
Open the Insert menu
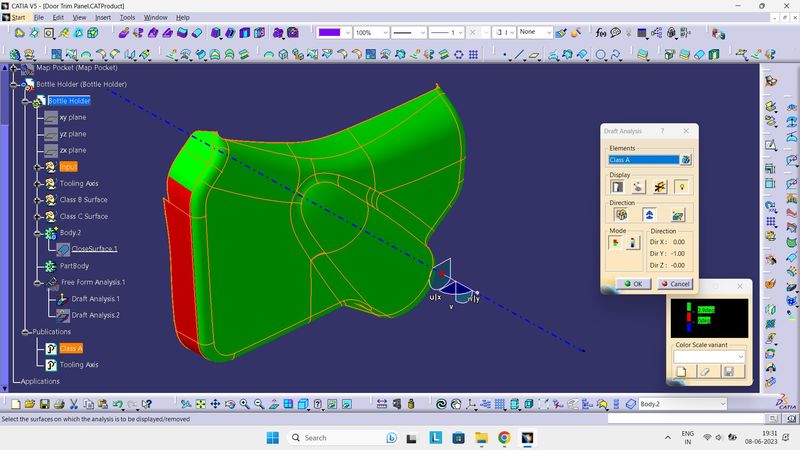pos(103,17)
